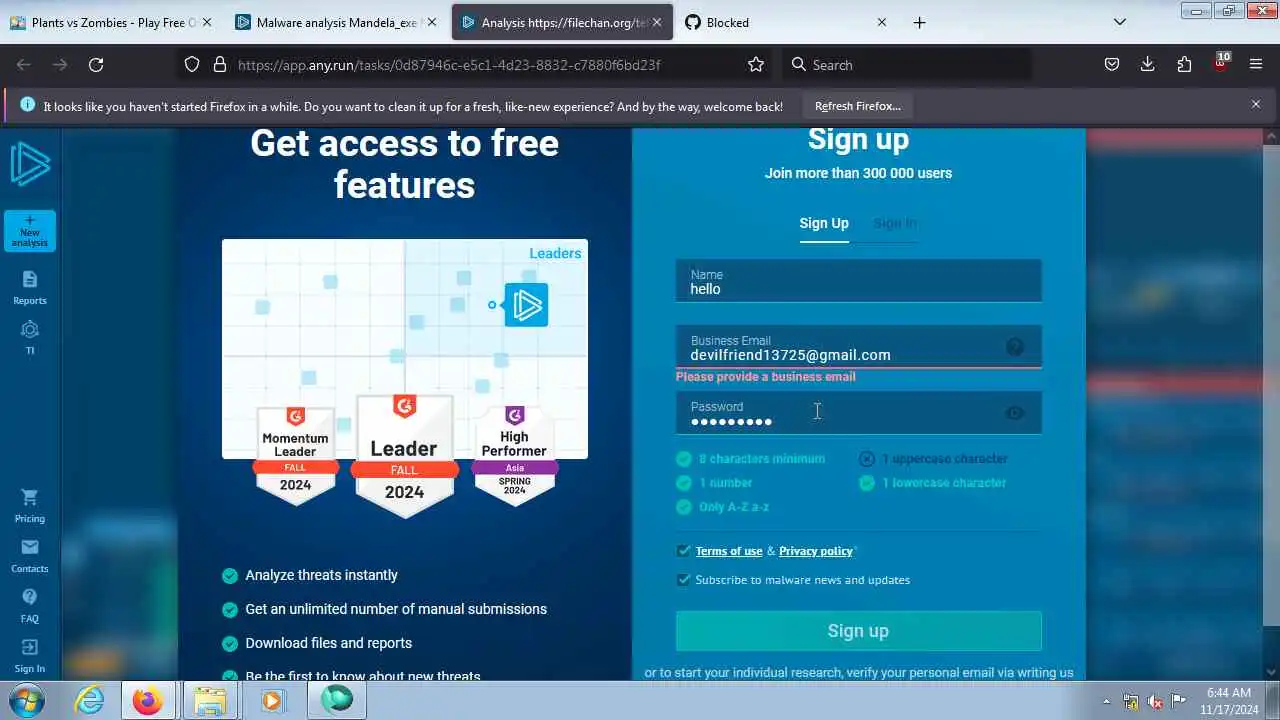Switch to the GitHub Blocked tab
The height and width of the screenshot is (720, 1280).
786,22
